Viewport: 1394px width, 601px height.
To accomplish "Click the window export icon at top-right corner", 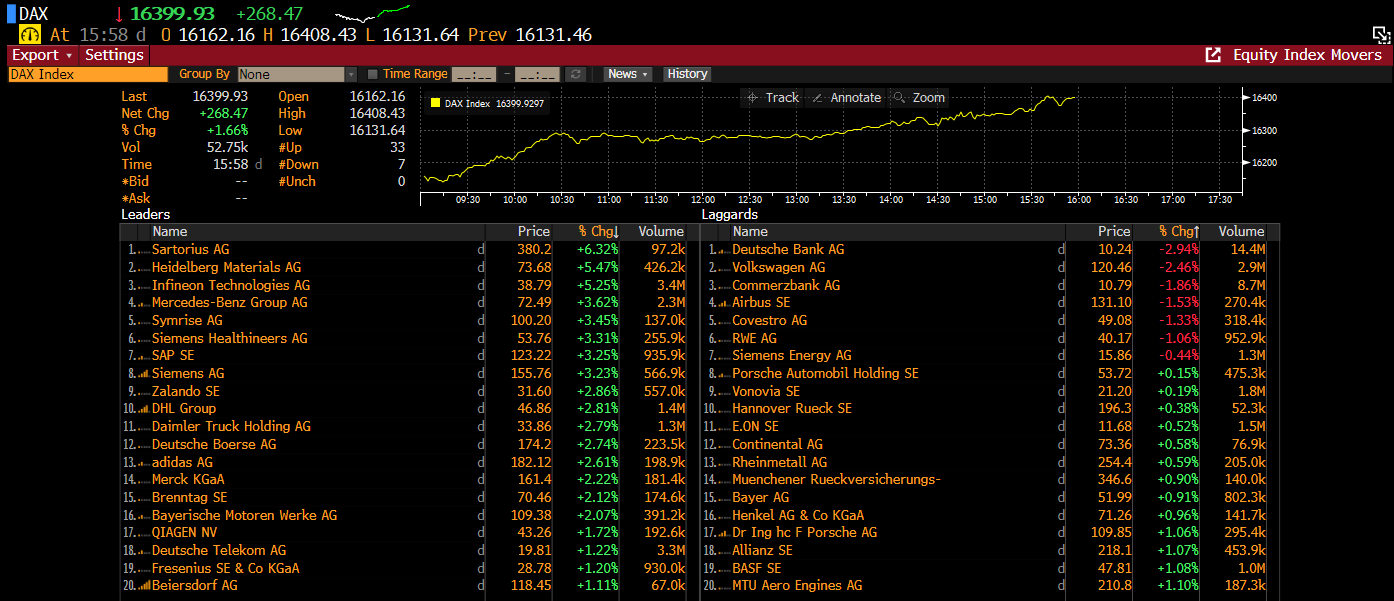I will (1381, 35).
